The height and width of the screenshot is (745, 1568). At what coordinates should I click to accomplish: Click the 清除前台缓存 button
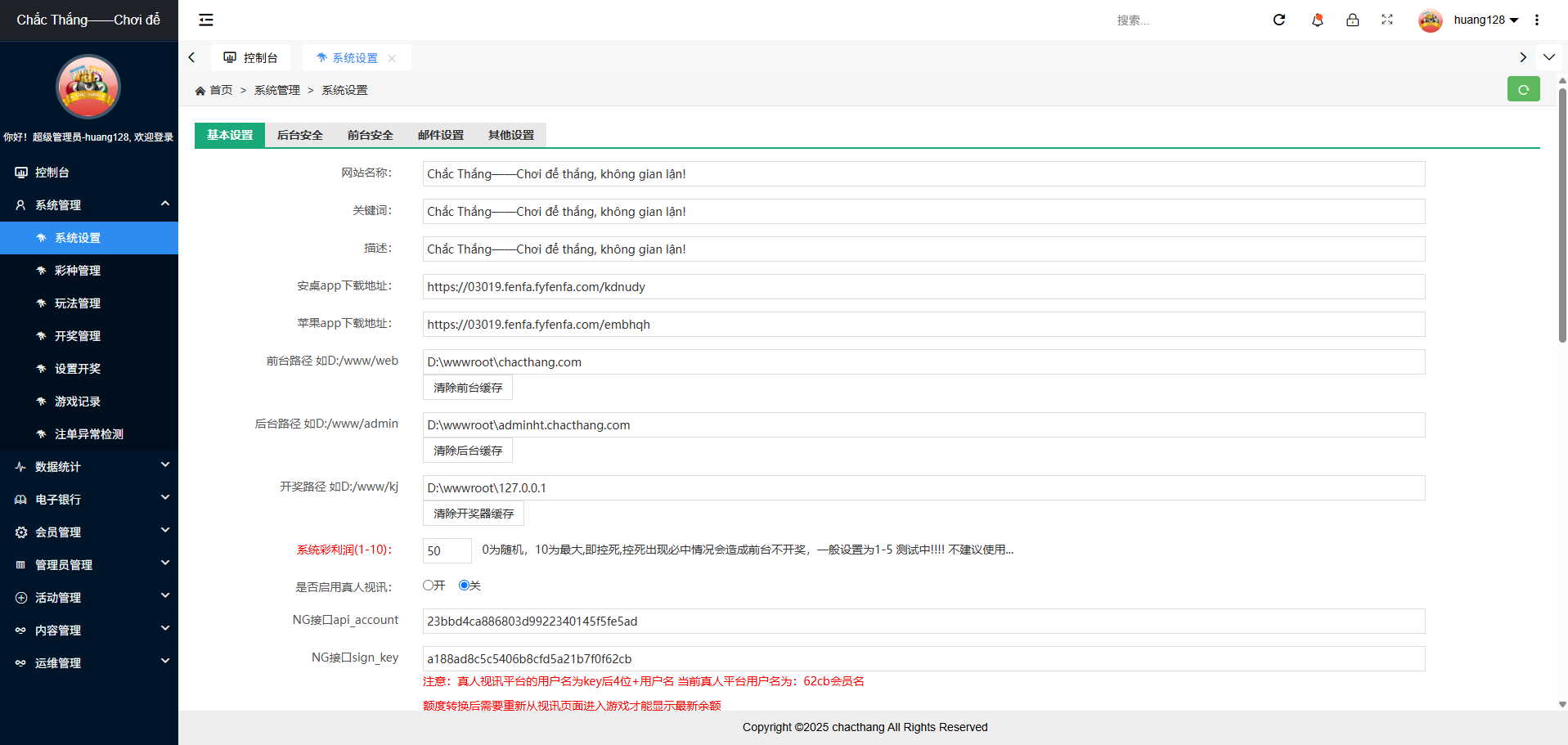click(468, 388)
